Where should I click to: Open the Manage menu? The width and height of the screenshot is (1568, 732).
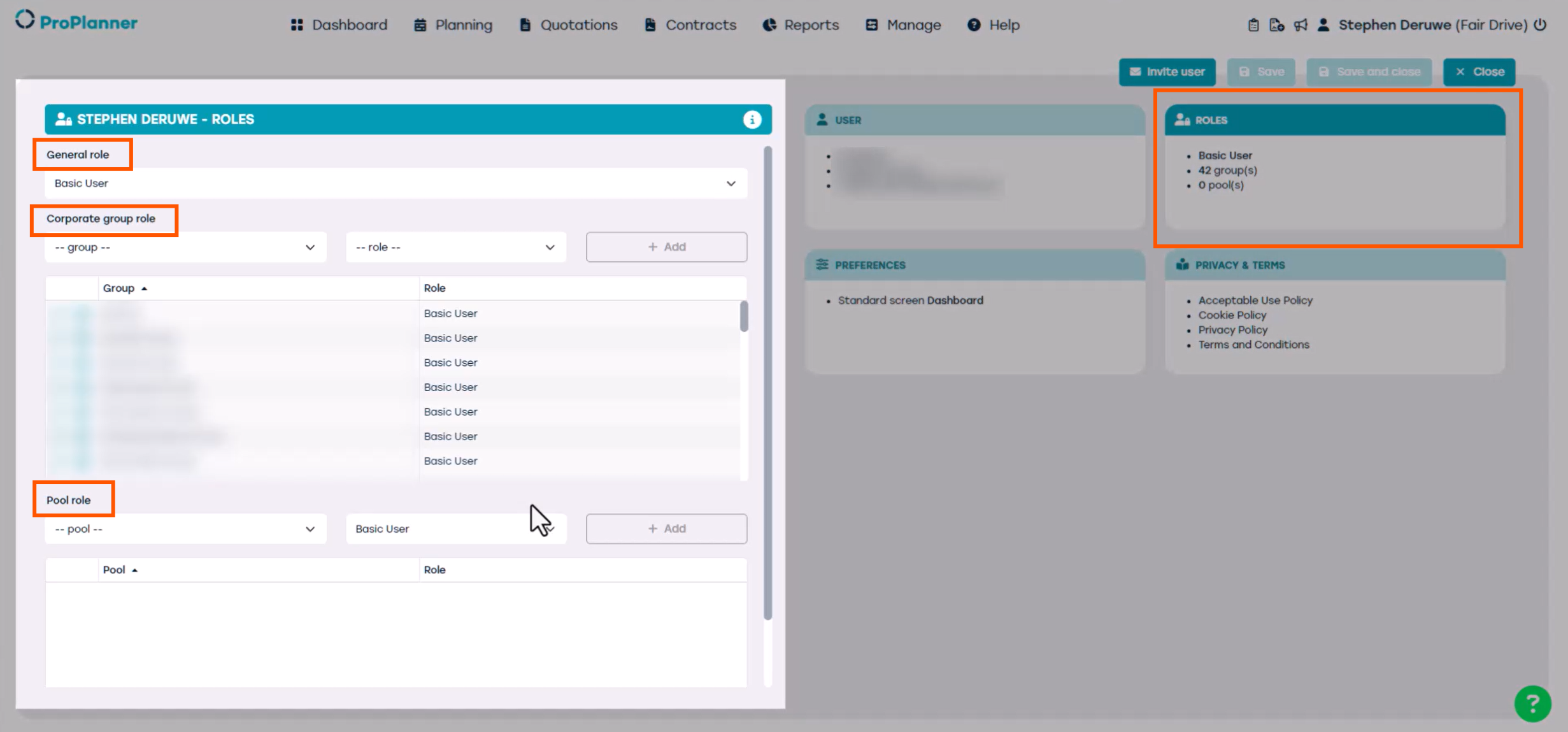[x=903, y=25]
